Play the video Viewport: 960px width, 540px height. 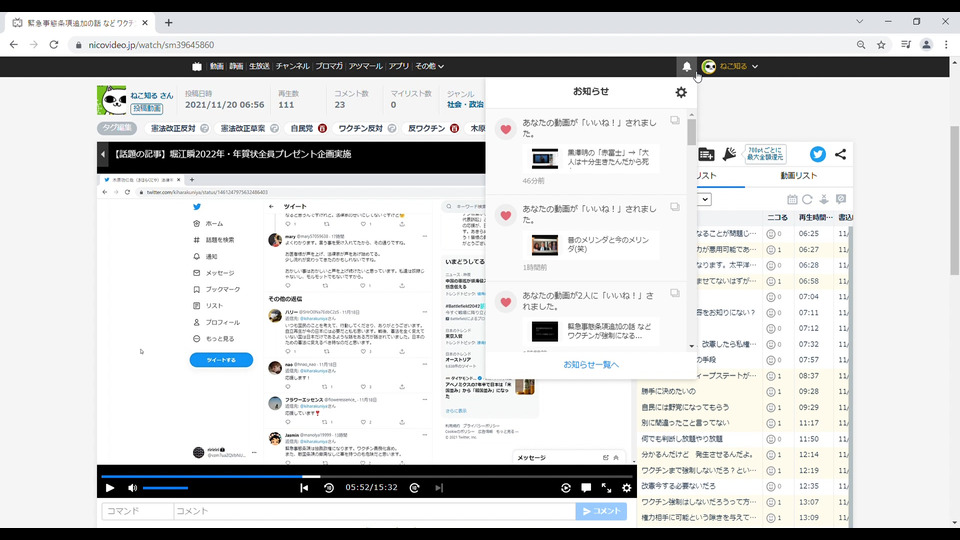110,488
